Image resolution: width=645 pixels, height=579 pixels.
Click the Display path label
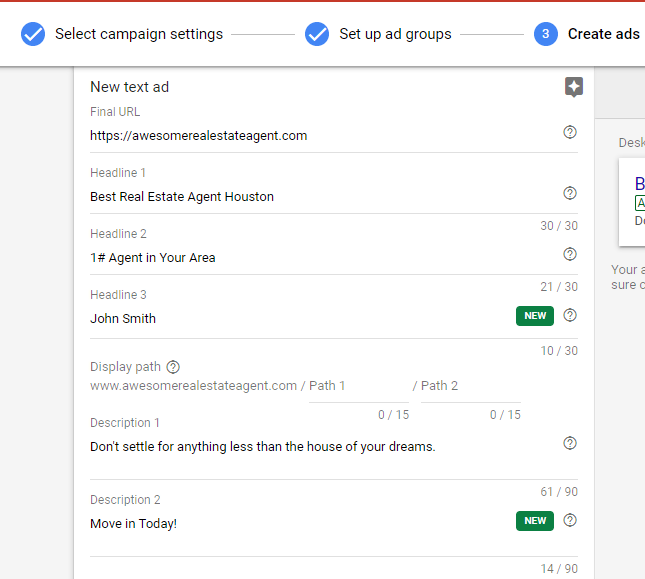click(125, 367)
